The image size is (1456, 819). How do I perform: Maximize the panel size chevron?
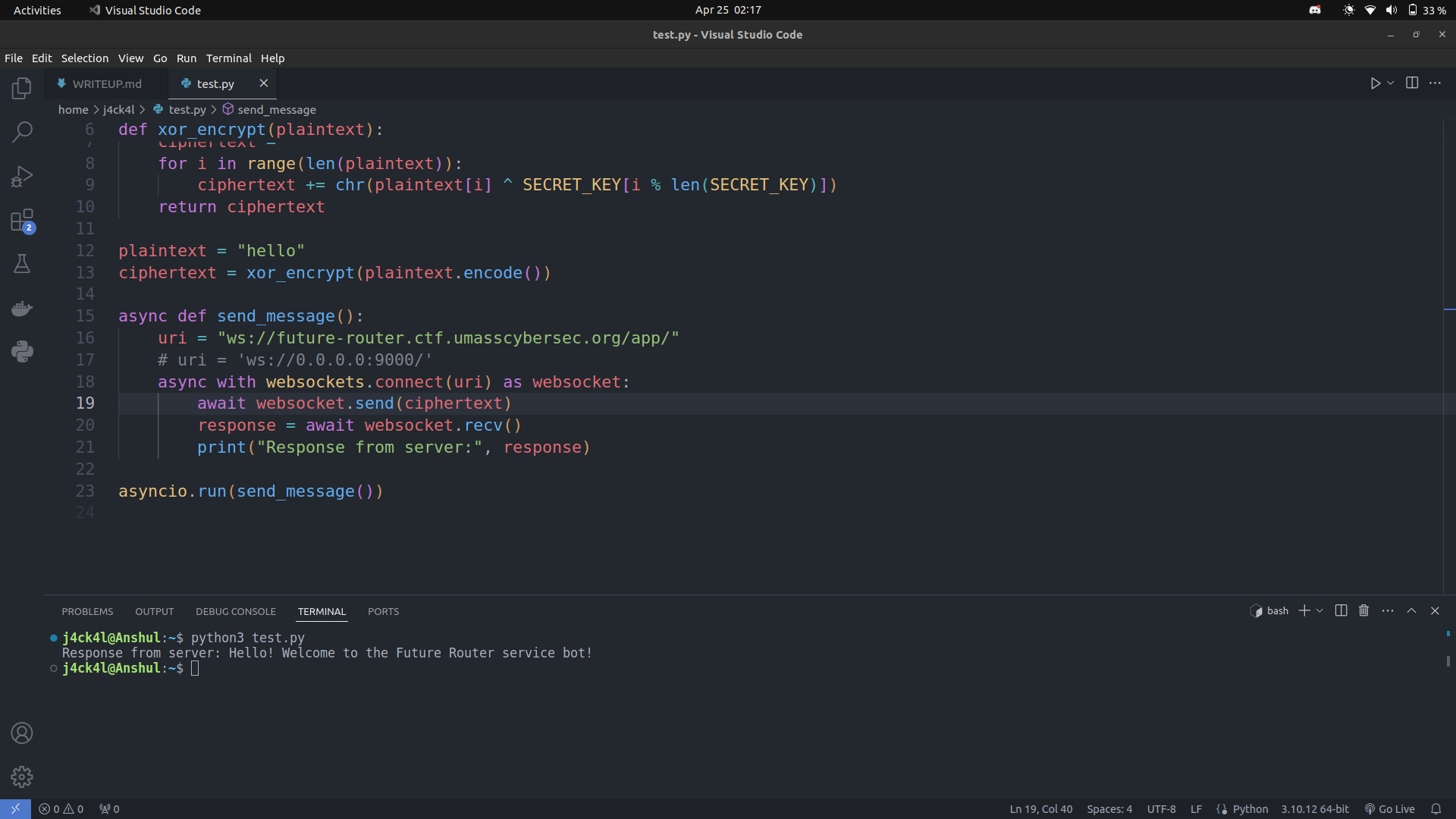coord(1411,610)
